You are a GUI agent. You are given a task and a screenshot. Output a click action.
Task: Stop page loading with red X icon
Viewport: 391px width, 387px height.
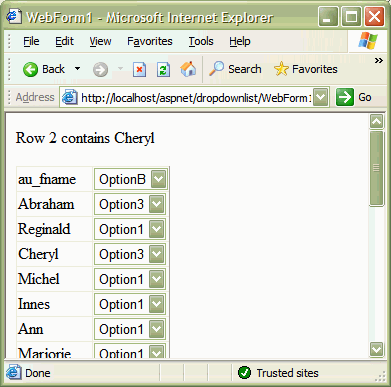139,70
